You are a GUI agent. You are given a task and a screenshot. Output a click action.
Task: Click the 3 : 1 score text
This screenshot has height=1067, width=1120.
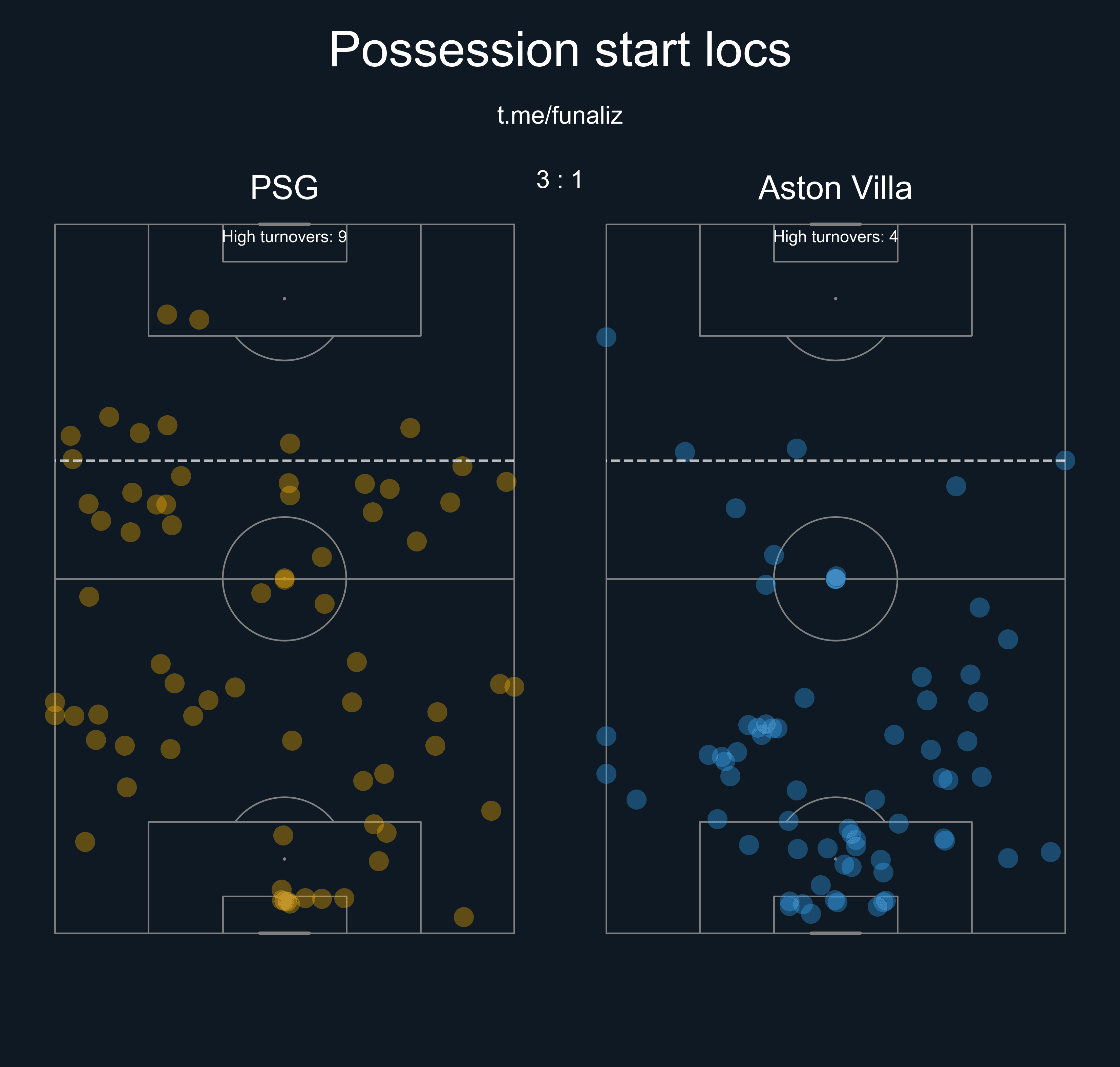(559, 180)
